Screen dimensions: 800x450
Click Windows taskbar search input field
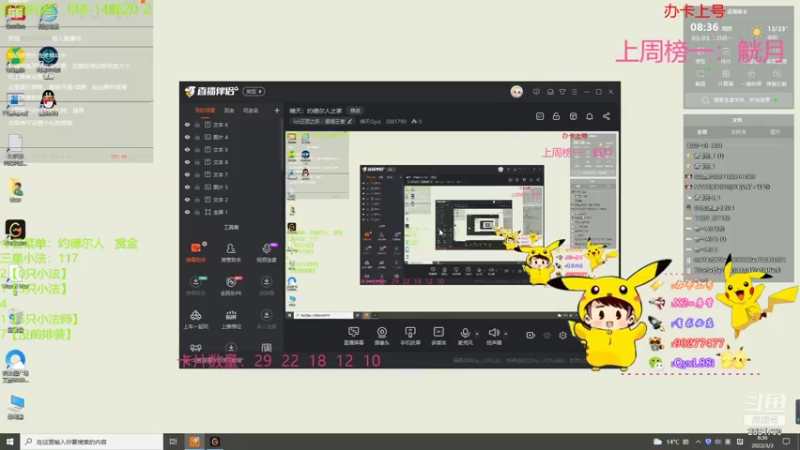(x=92, y=442)
